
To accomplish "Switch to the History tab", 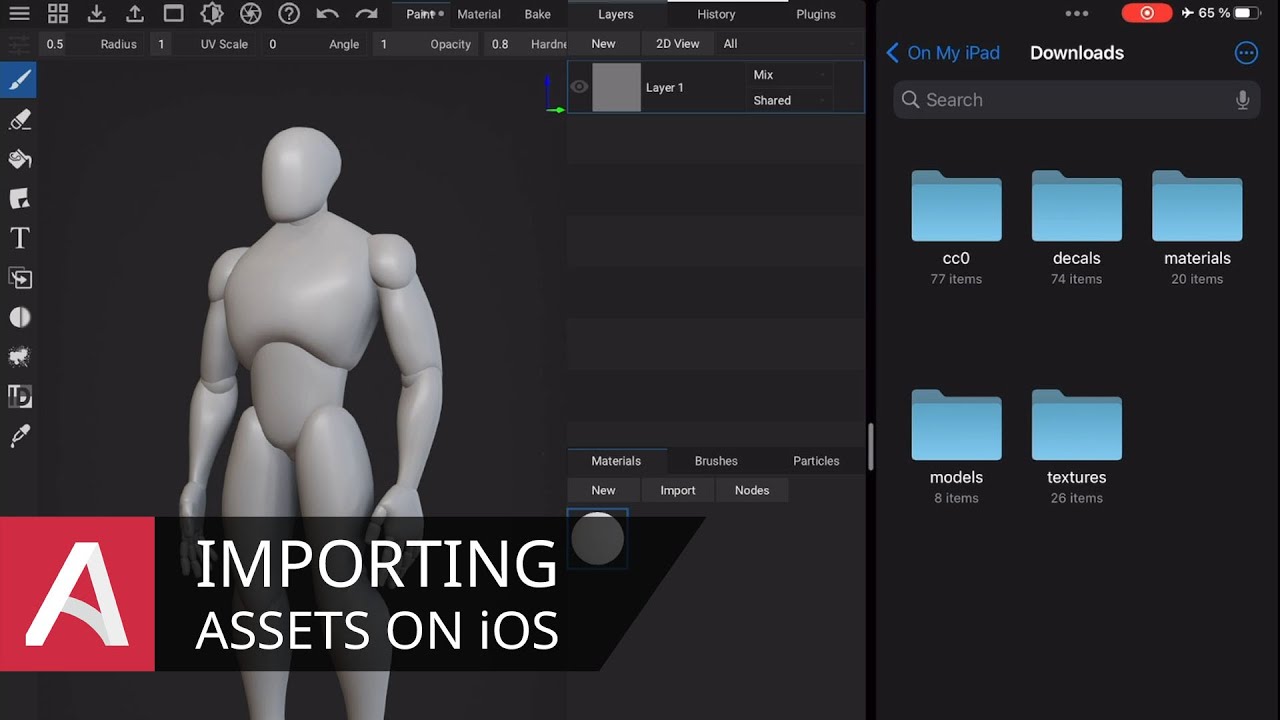I will [716, 14].
